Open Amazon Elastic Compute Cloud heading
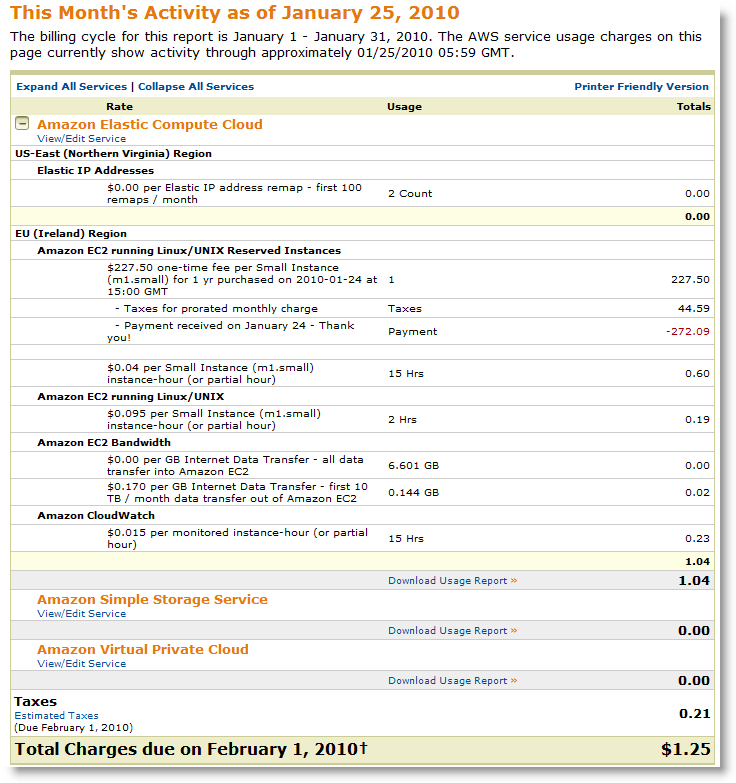 149,124
